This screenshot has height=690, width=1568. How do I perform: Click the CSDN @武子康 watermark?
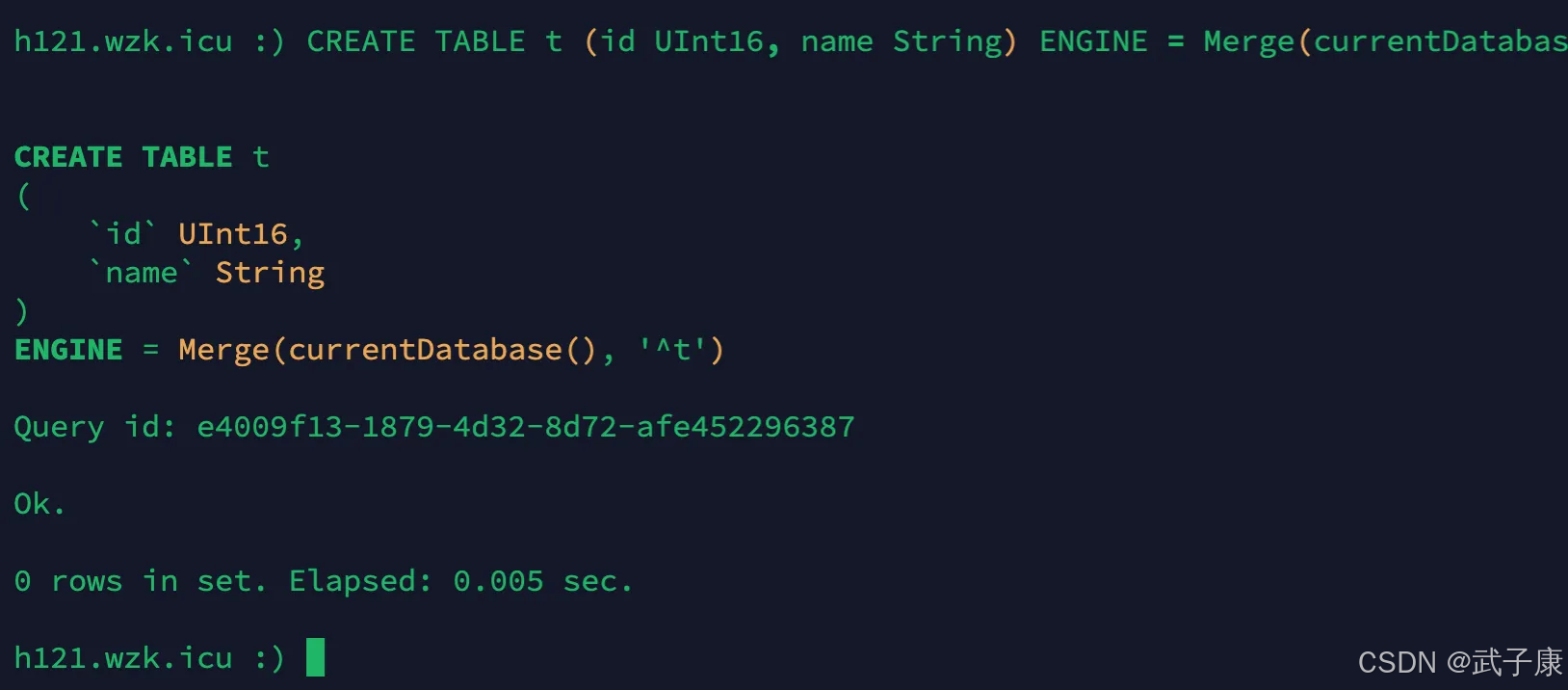(x=1459, y=662)
